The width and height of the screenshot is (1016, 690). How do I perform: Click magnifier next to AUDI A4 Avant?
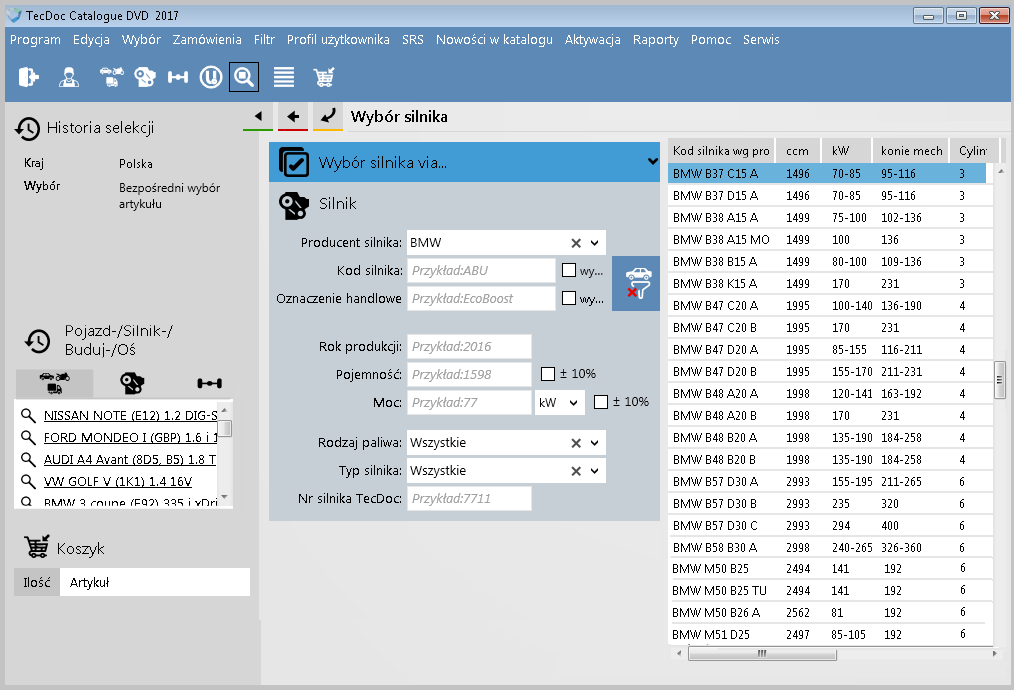(28, 459)
